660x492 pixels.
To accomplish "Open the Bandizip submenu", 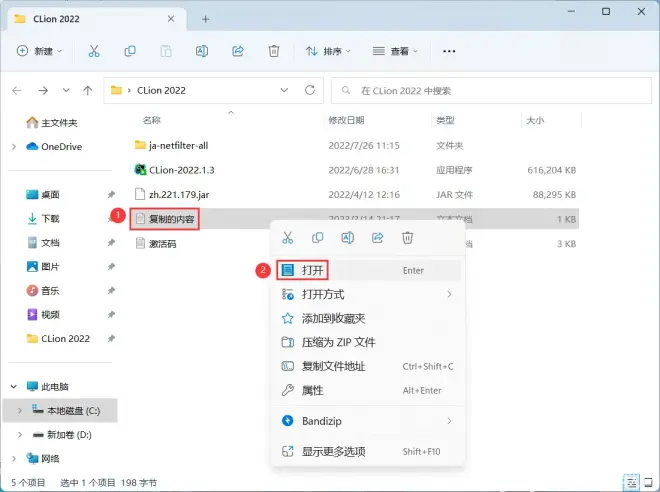I will [368, 421].
